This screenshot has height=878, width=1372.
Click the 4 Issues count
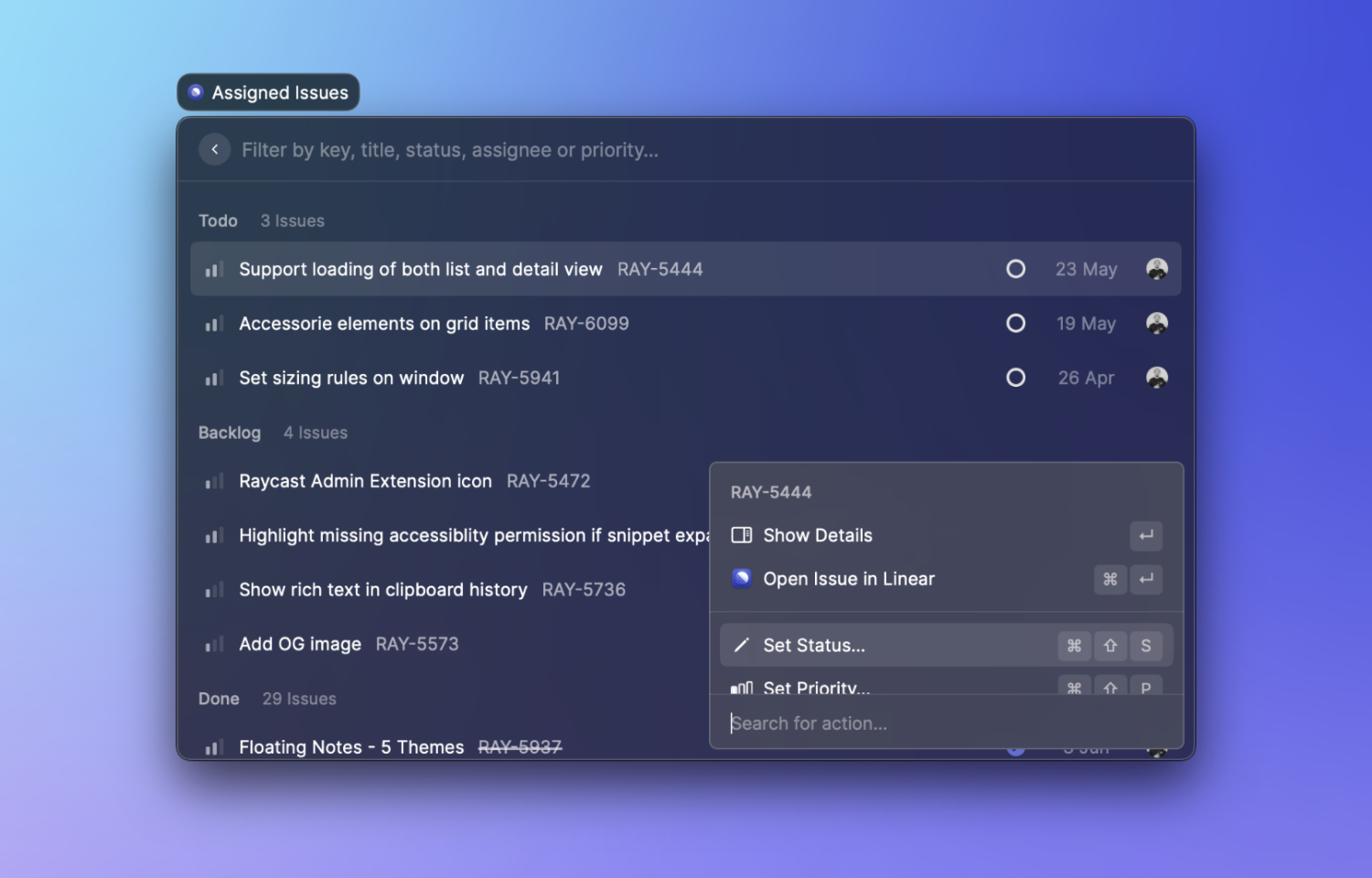click(316, 433)
